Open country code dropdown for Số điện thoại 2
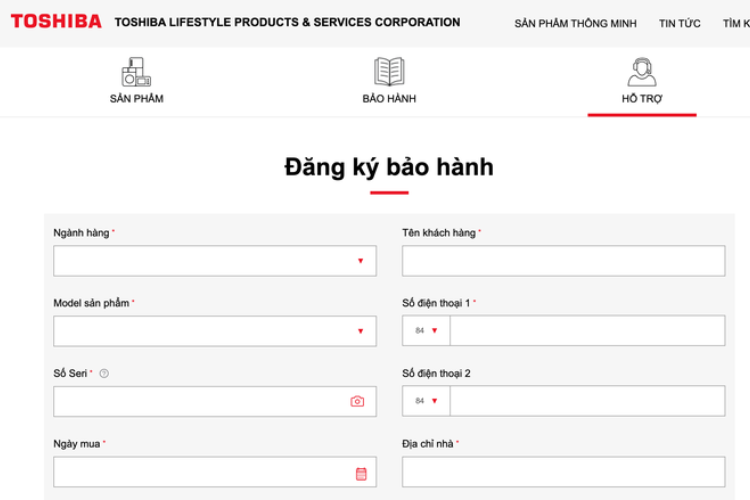Viewport: 750px width, 500px height. pyautogui.click(x=426, y=400)
